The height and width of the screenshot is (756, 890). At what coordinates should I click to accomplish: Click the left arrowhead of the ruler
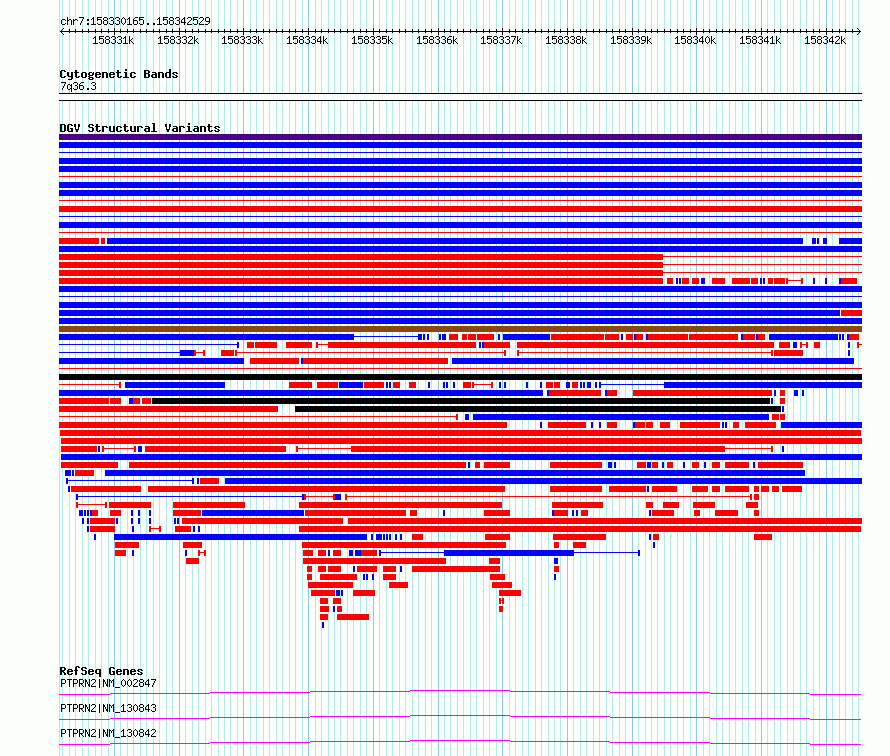click(x=62, y=32)
